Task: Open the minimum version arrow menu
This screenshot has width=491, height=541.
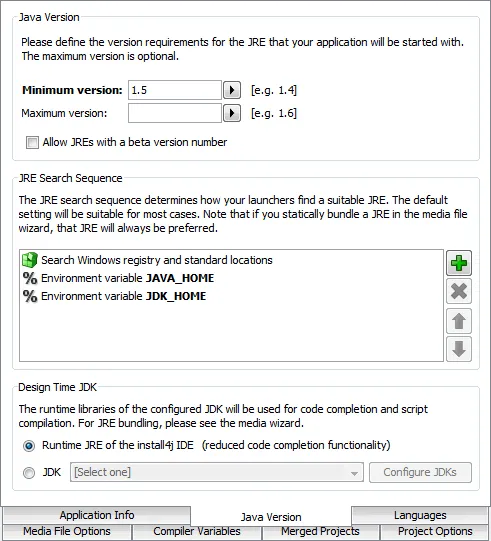Action: coord(232,90)
